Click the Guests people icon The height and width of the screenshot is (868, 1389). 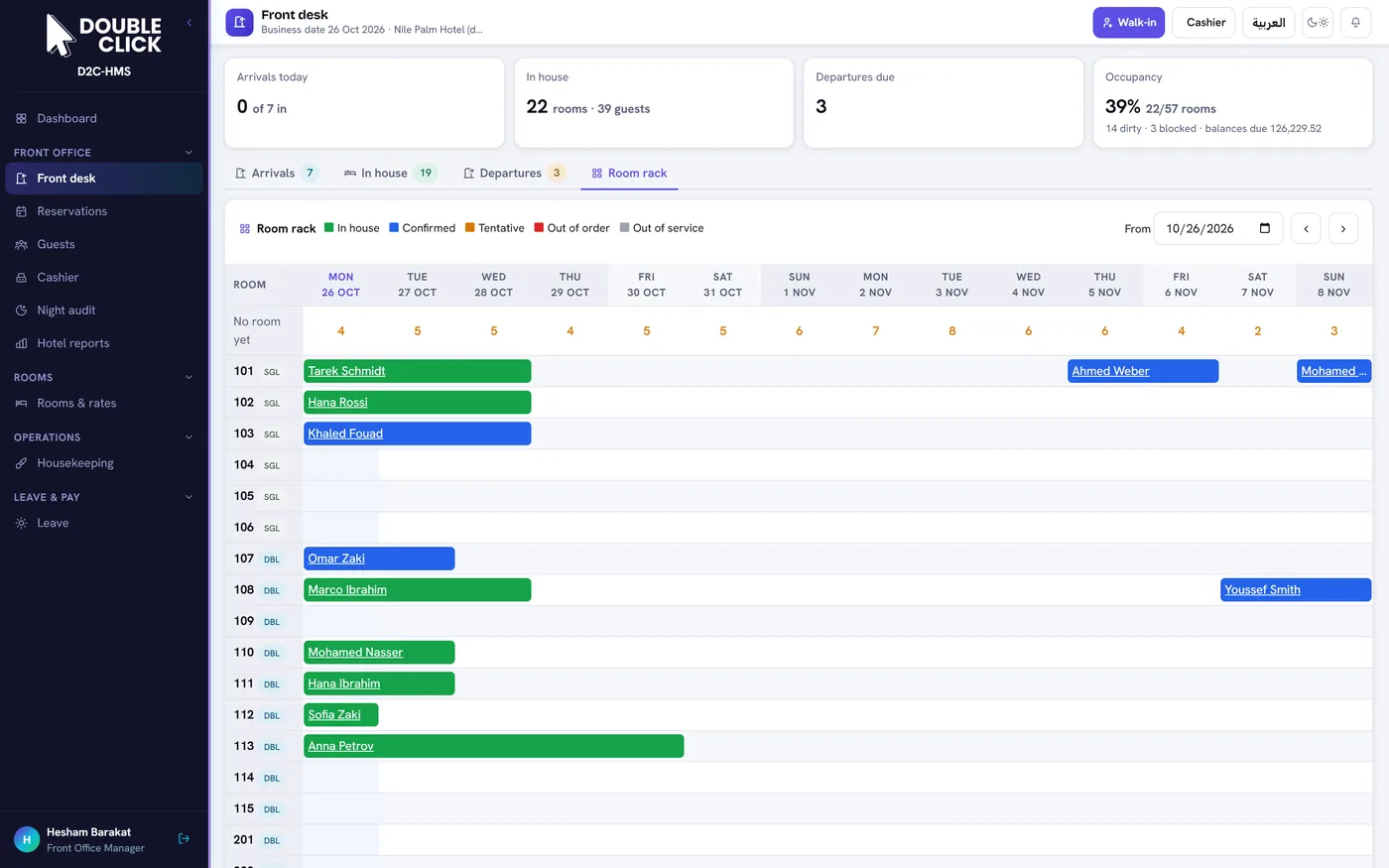pyautogui.click(x=22, y=244)
